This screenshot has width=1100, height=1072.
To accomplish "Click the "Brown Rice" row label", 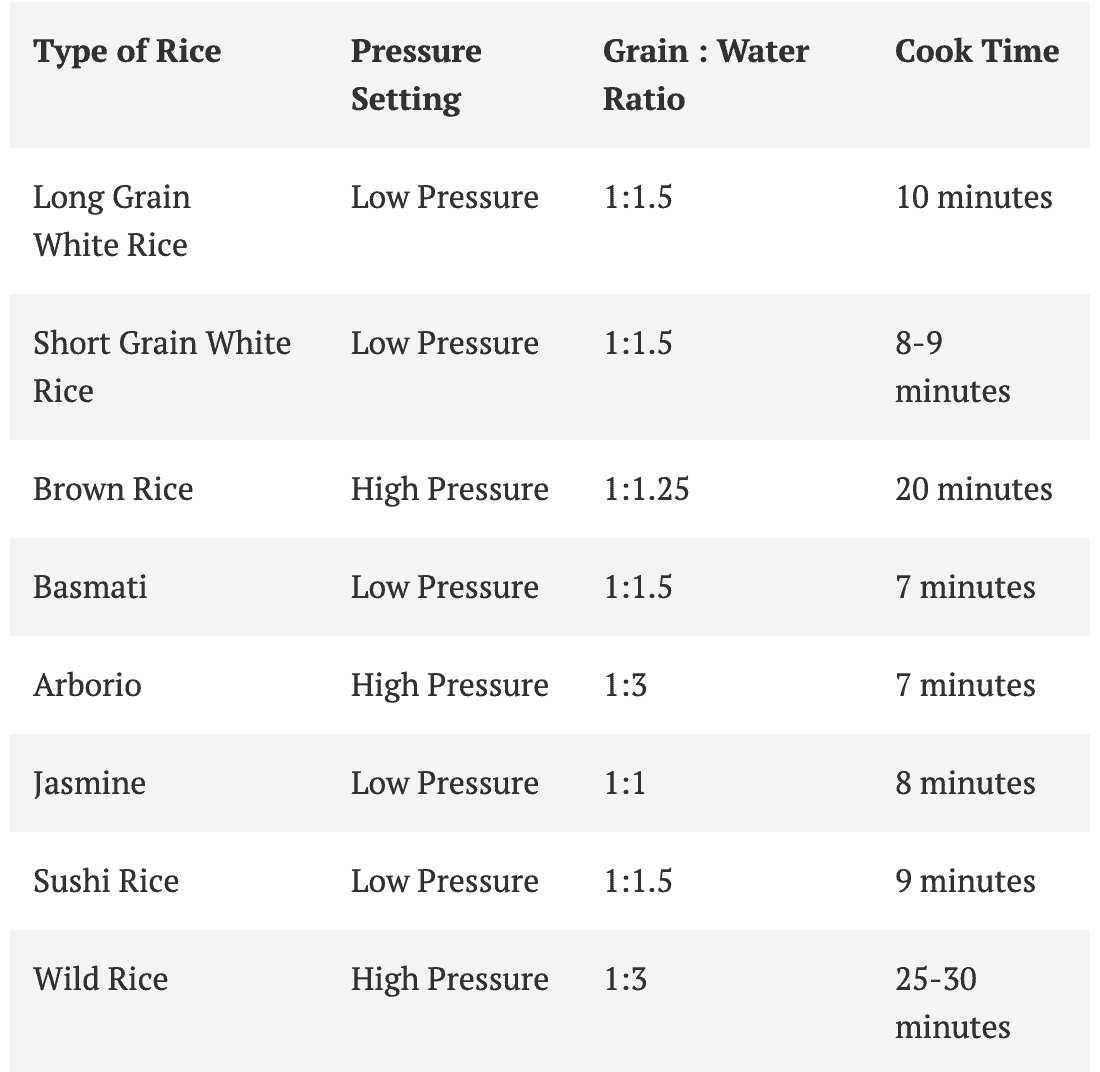I will [113, 489].
